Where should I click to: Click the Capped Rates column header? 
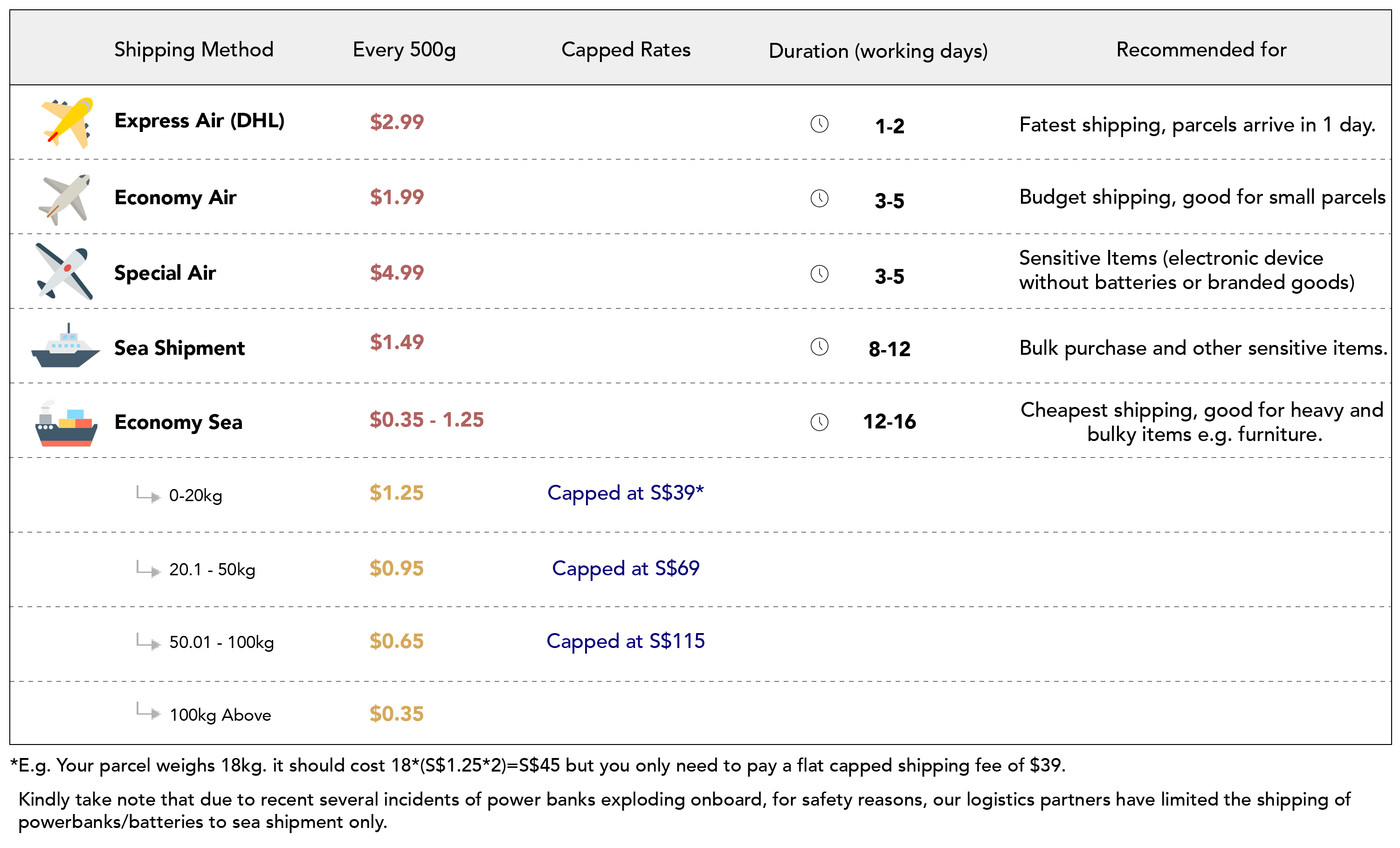click(x=626, y=50)
